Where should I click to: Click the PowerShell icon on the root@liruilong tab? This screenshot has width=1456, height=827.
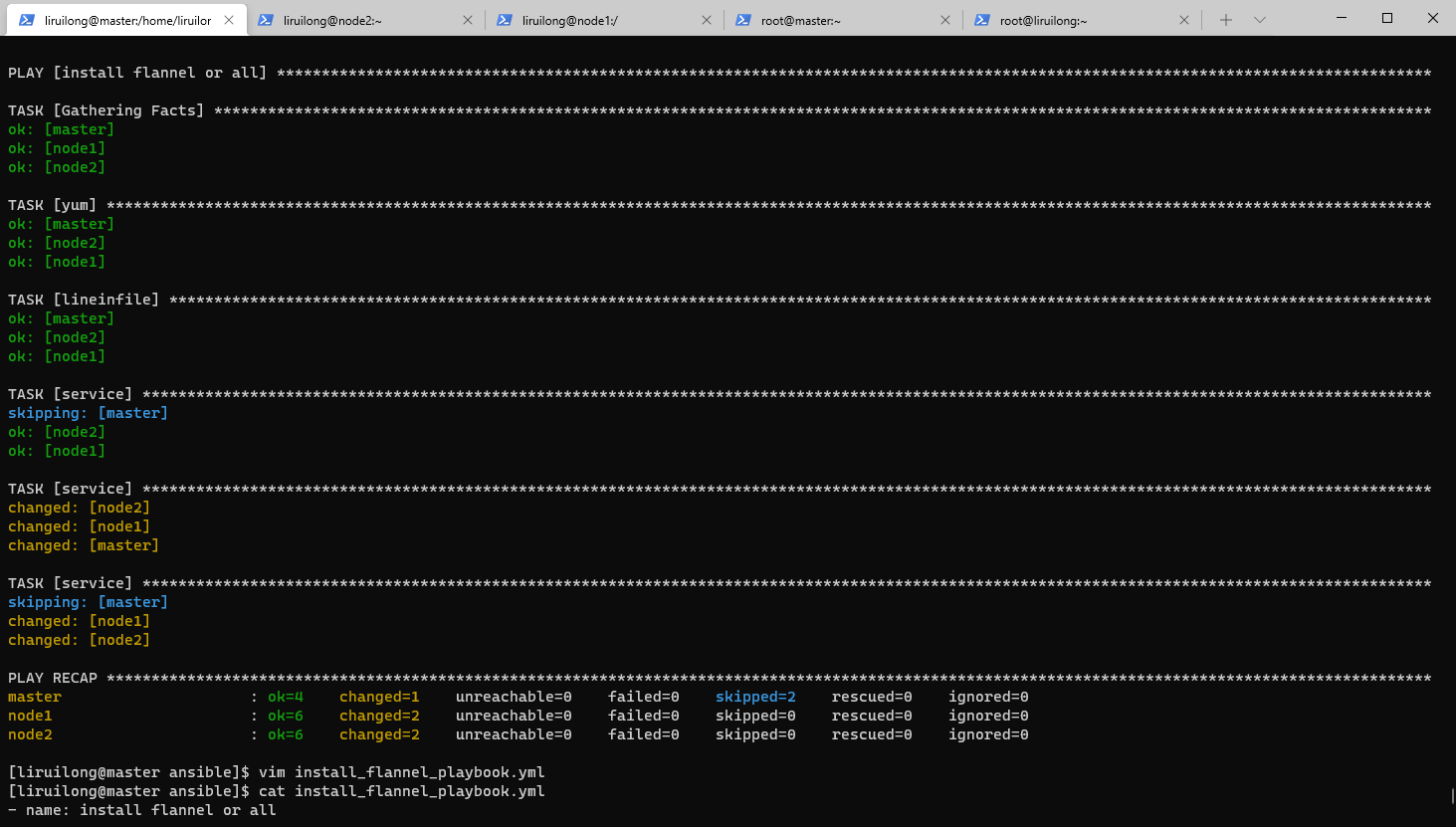(x=982, y=20)
